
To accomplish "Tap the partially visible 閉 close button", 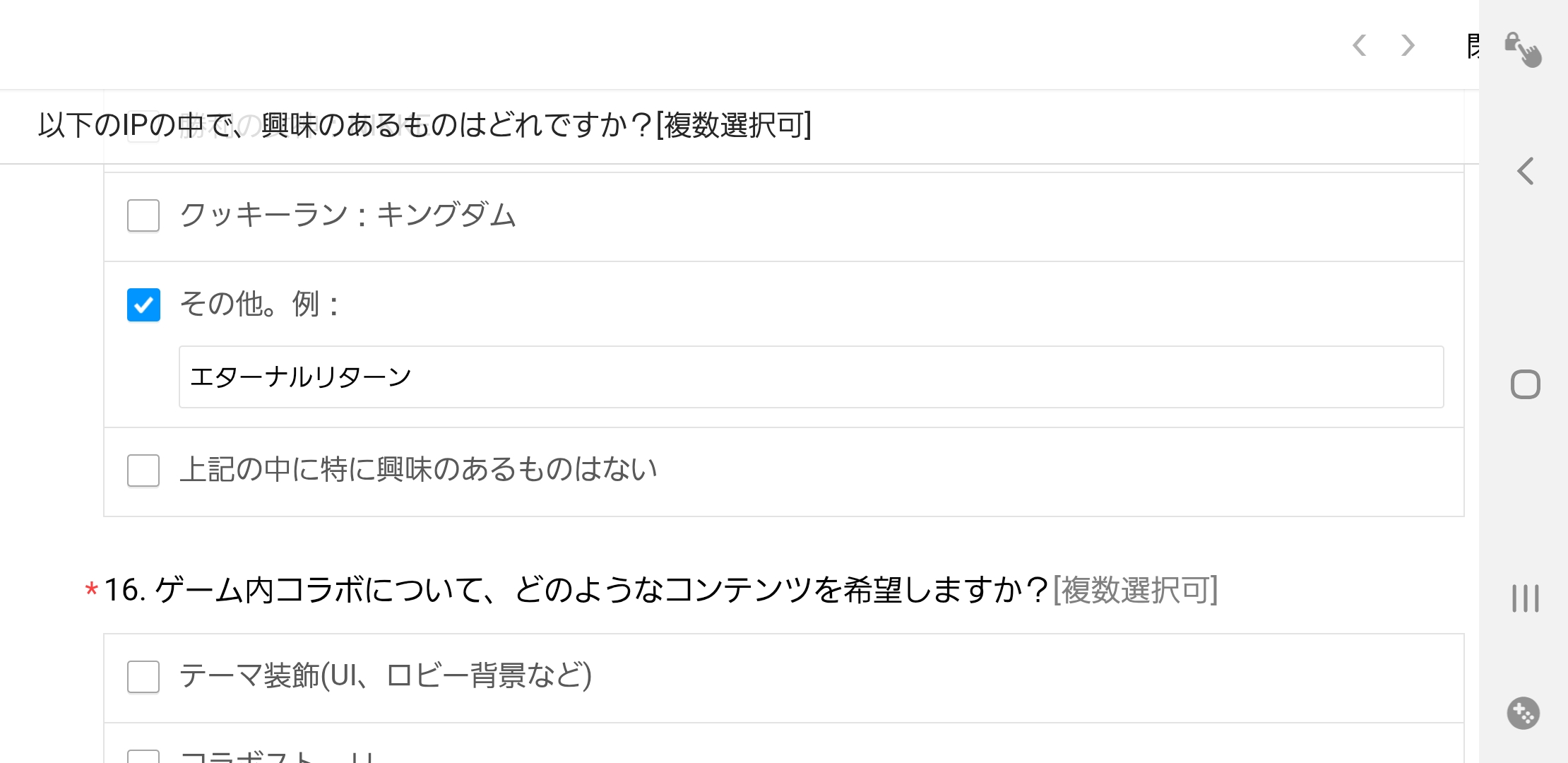I will [1473, 46].
